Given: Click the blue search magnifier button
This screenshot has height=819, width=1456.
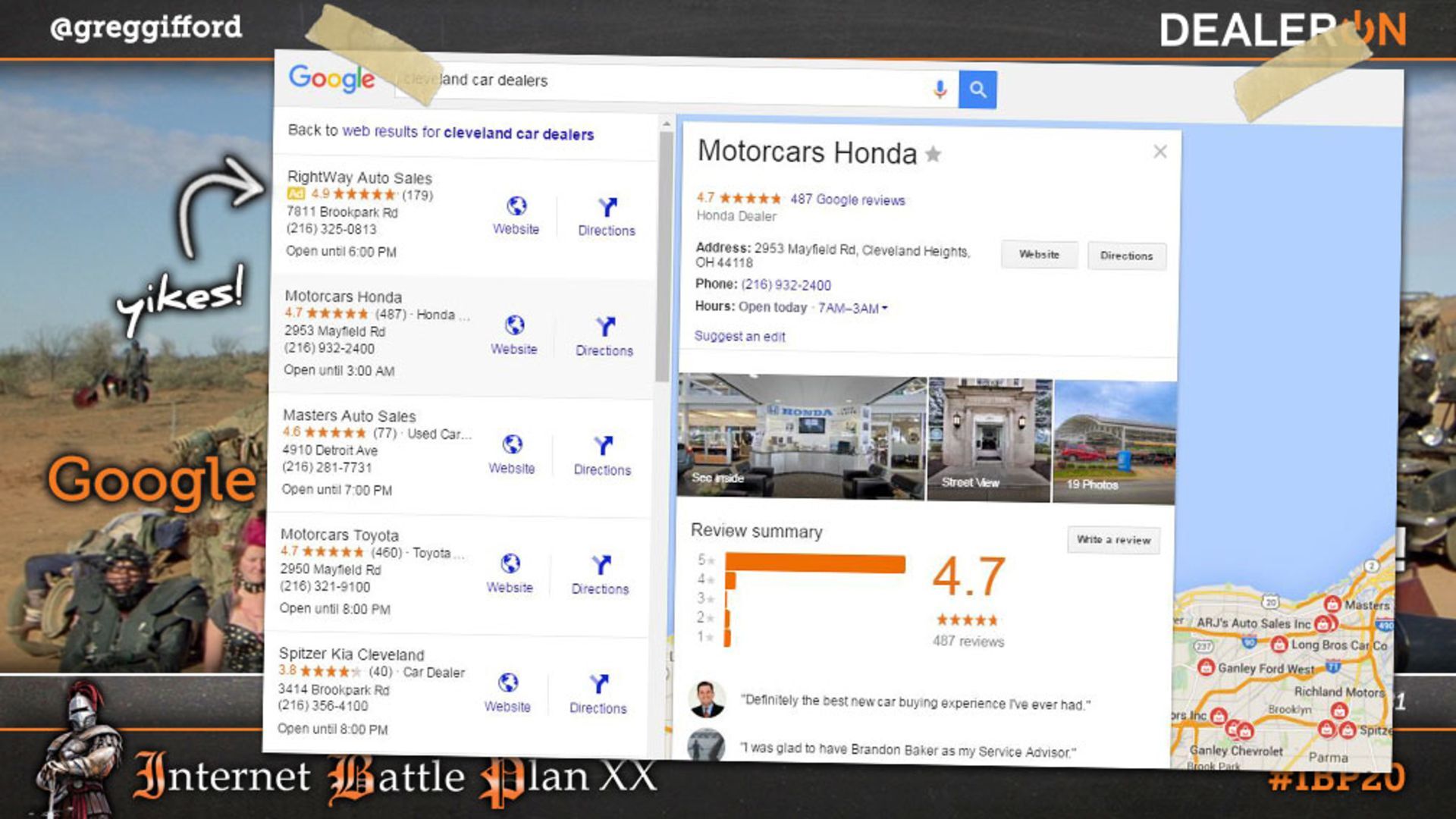Looking at the screenshot, I should click(977, 89).
